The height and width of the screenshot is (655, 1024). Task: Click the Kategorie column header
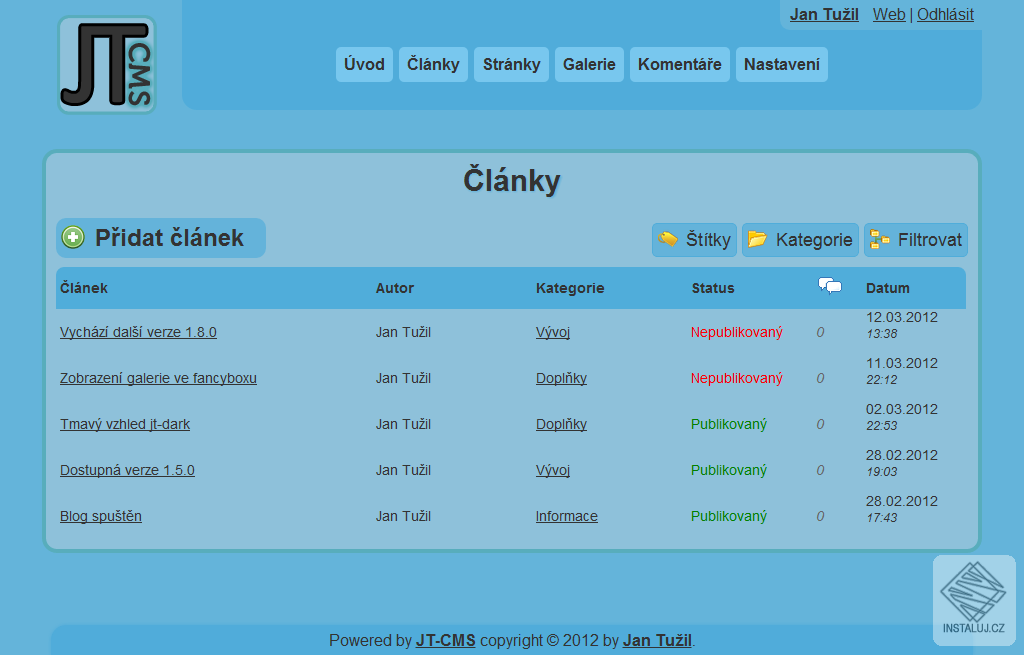(x=570, y=288)
